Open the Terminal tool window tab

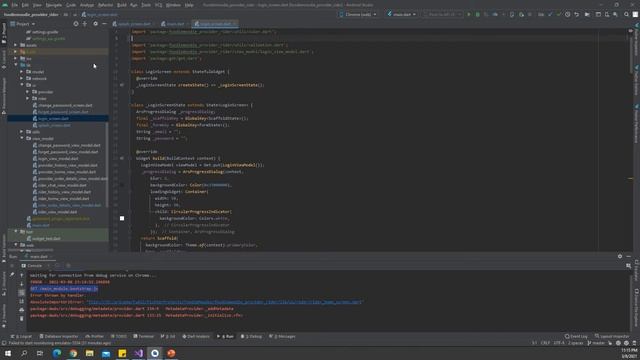[x=144, y=336]
